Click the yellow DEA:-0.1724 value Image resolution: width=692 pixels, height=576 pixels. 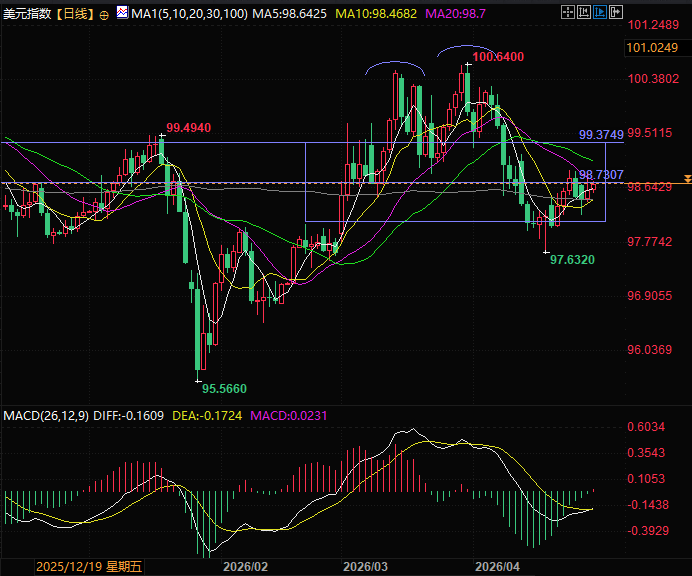pyautogui.click(x=207, y=416)
